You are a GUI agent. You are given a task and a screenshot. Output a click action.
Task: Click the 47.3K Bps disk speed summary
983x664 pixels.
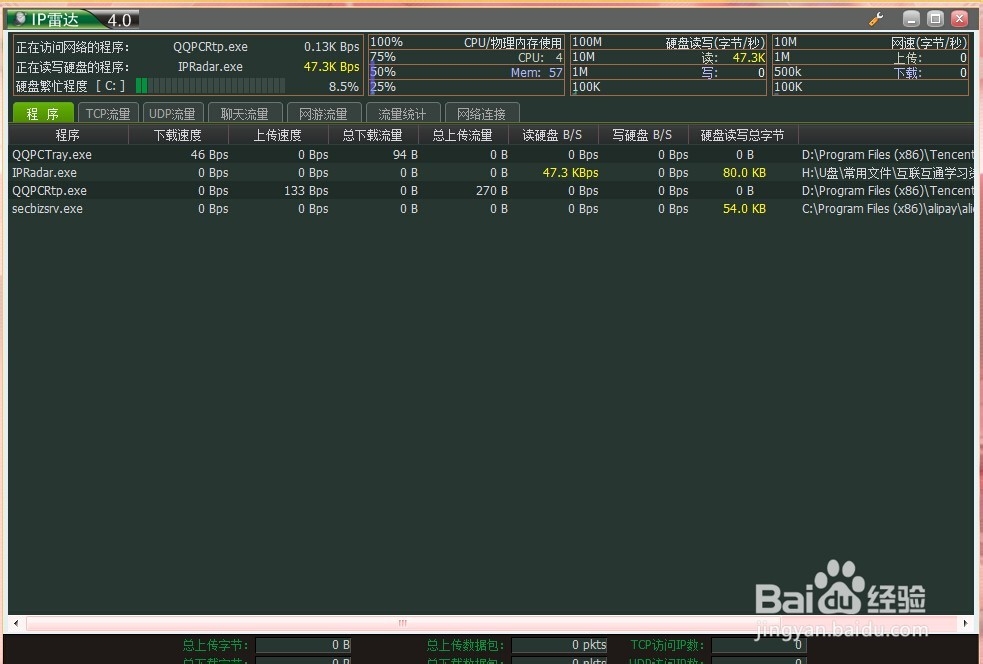332,66
